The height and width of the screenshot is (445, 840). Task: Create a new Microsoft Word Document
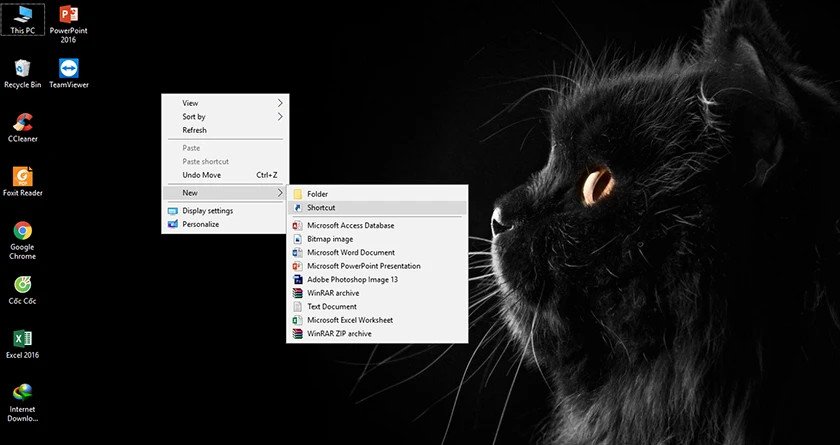[350, 253]
